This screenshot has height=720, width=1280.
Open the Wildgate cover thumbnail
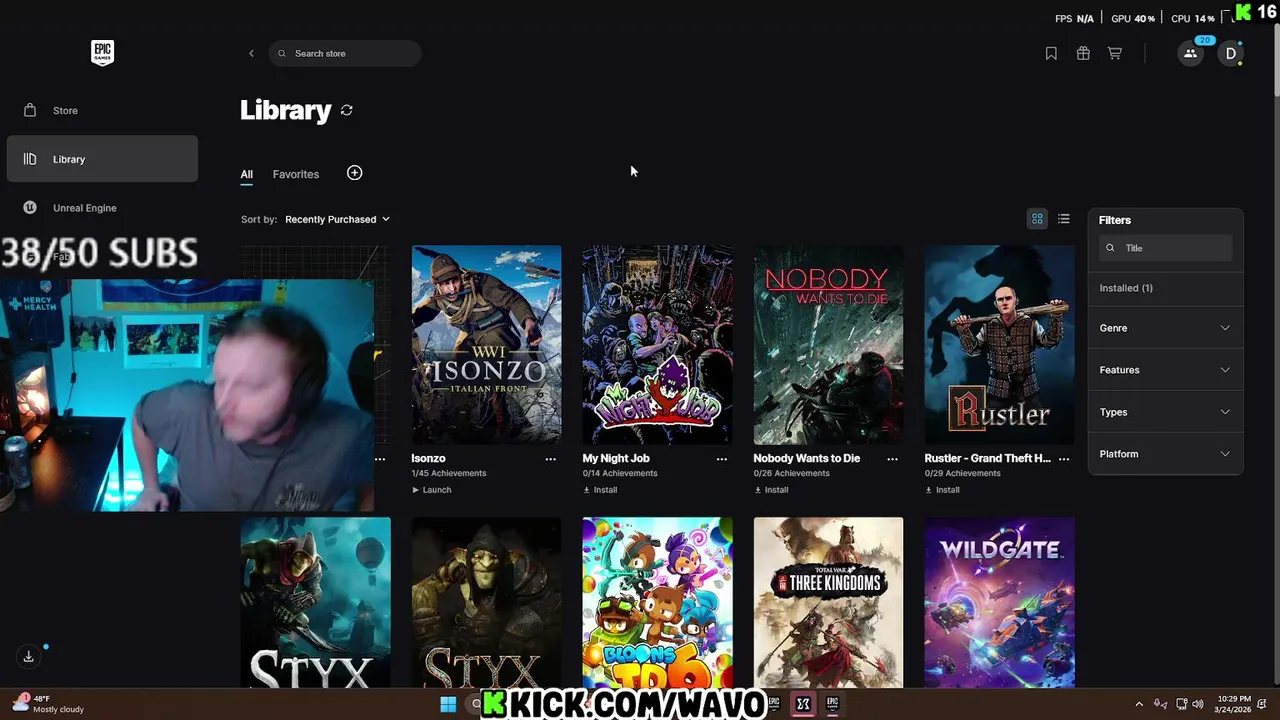pyautogui.click(x=999, y=602)
